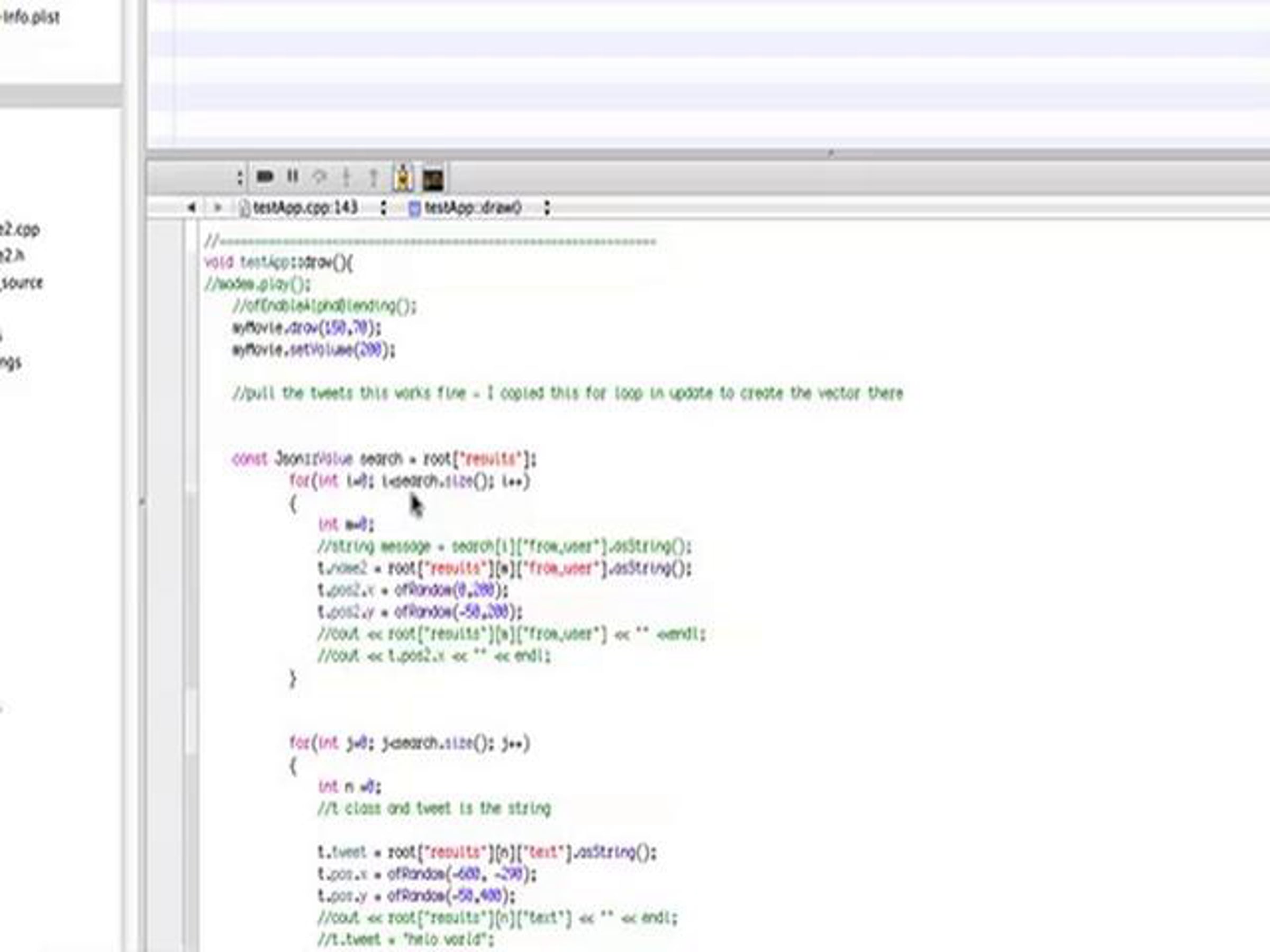Select the item ending in _source
This screenshot has width=1270, height=952.
pyautogui.click(x=21, y=282)
